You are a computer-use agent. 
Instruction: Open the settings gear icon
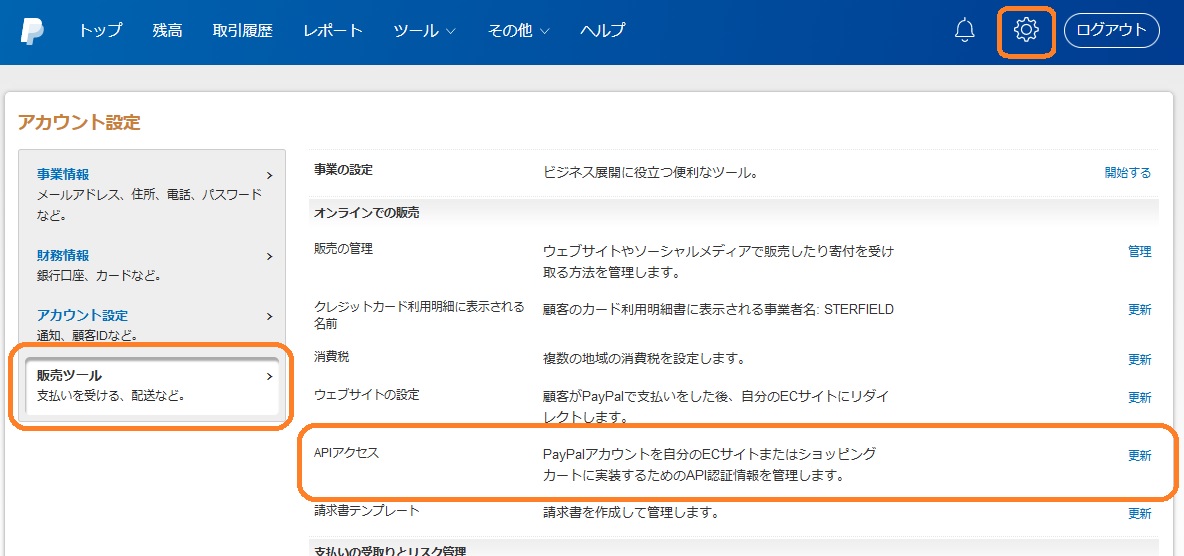1026,30
